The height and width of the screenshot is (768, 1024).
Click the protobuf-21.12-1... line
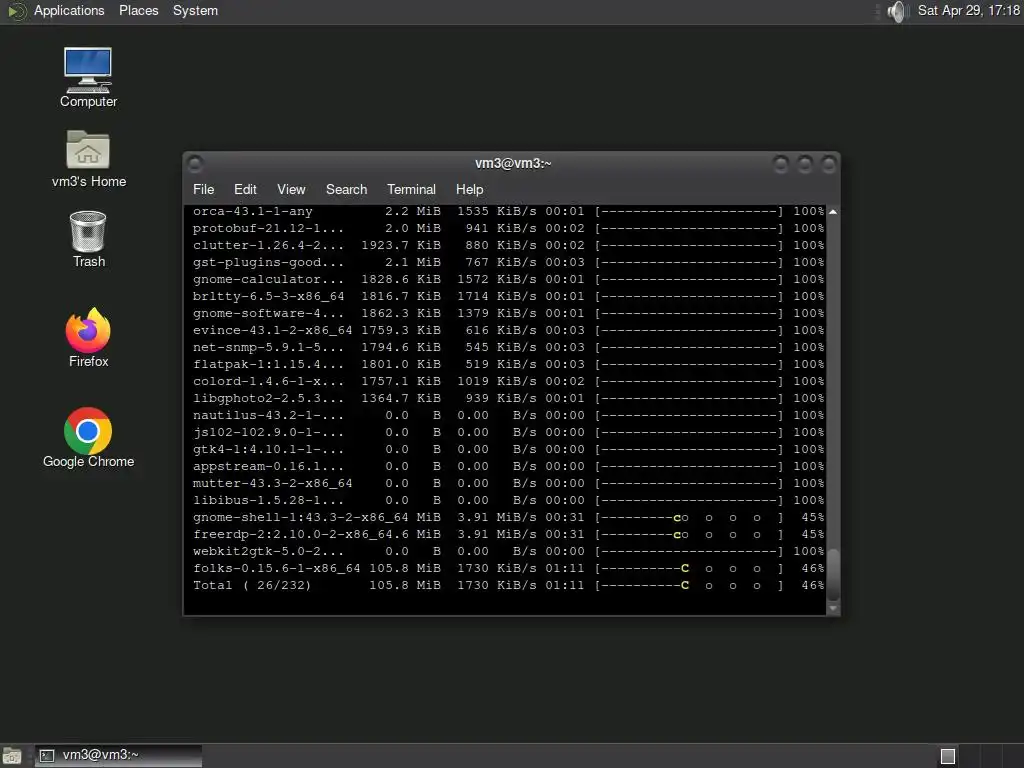tap(508, 229)
